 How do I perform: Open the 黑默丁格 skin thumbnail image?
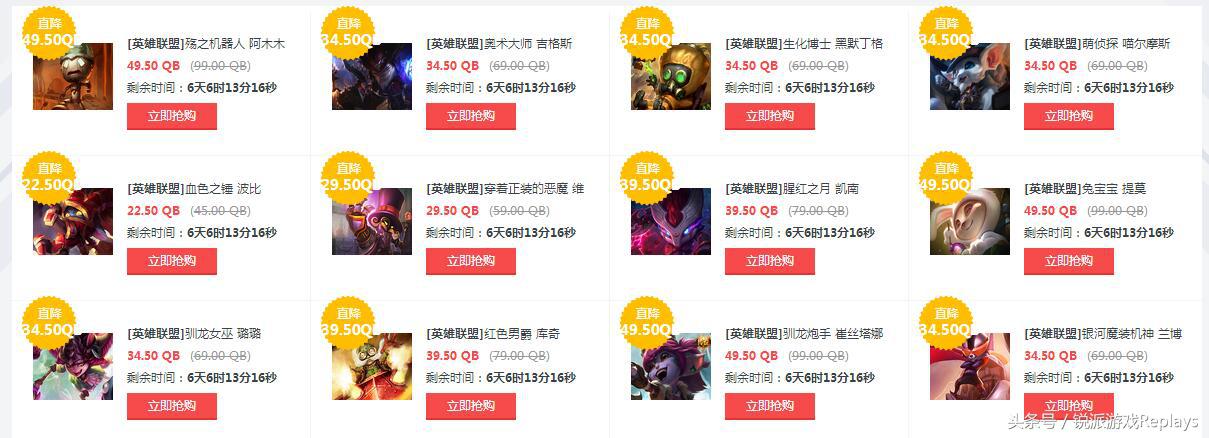click(671, 76)
